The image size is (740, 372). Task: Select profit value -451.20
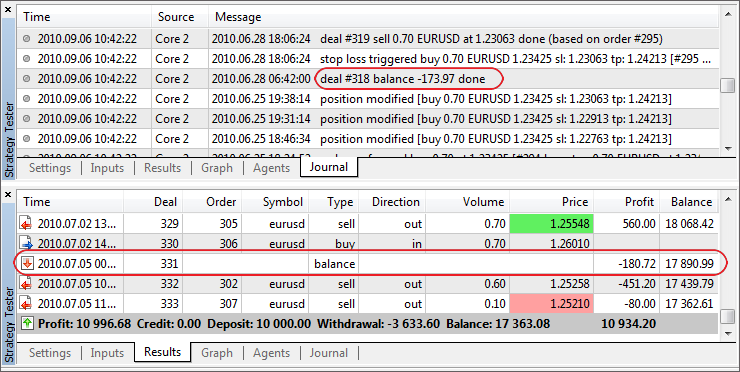637,284
